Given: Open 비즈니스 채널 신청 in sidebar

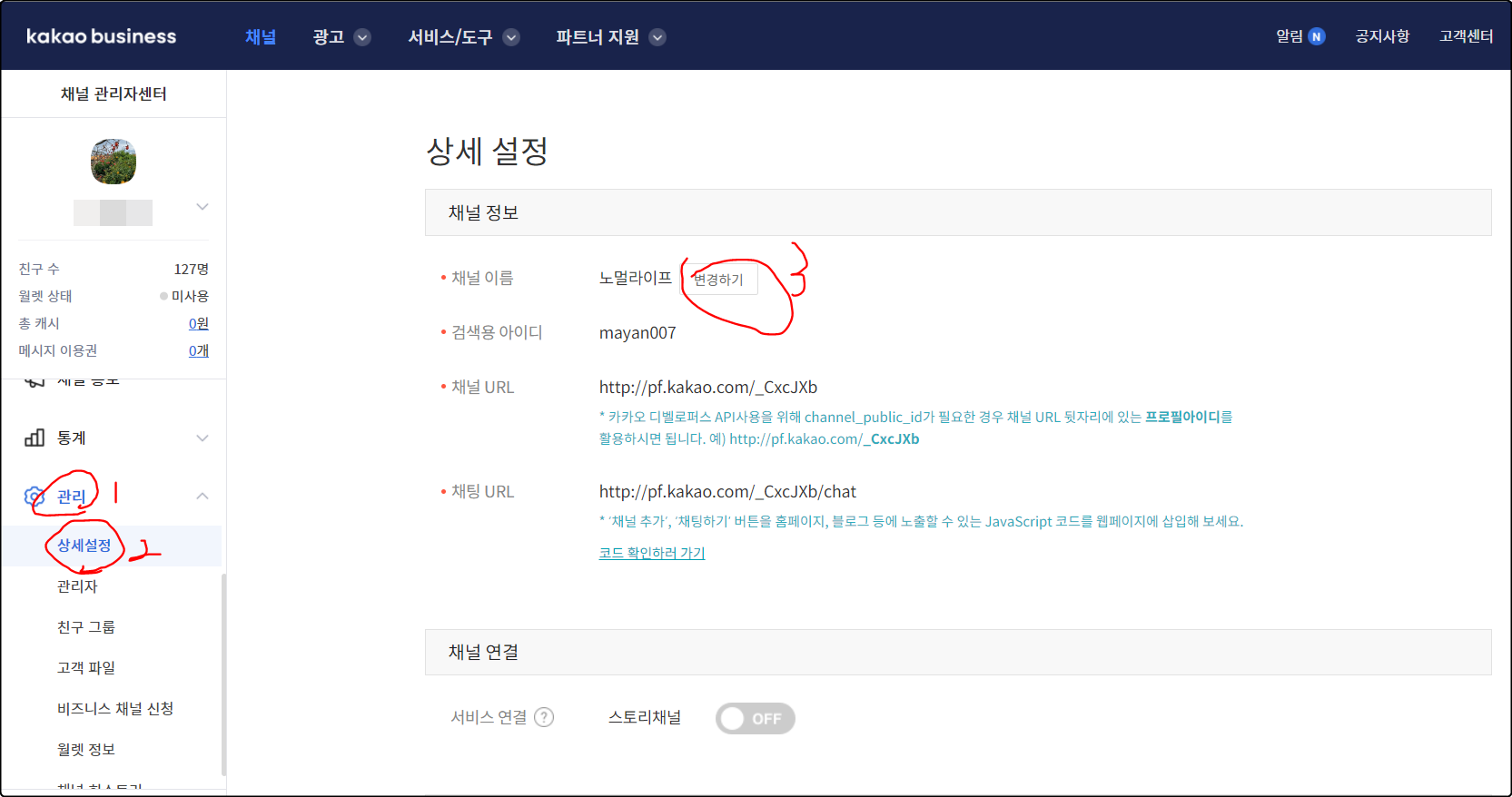Looking at the screenshot, I should click(x=115, y=708).
